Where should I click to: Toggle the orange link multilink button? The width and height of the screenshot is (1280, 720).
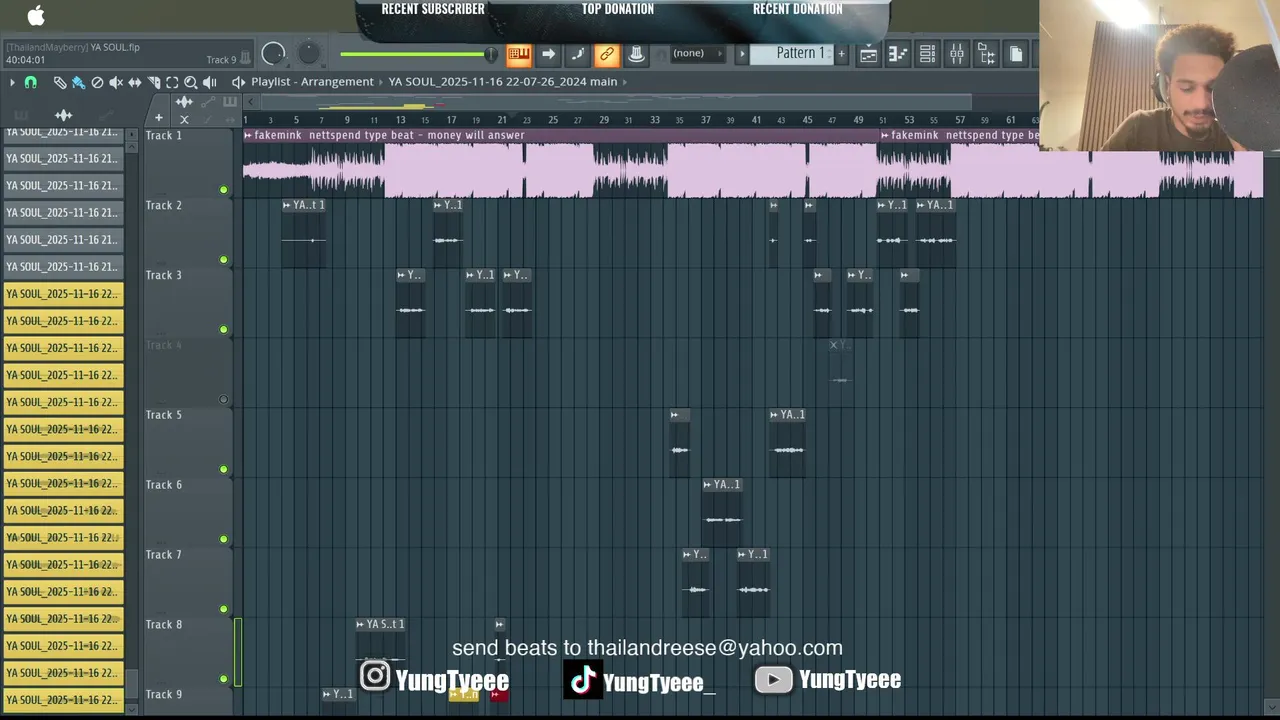click(x=606, y=54)
